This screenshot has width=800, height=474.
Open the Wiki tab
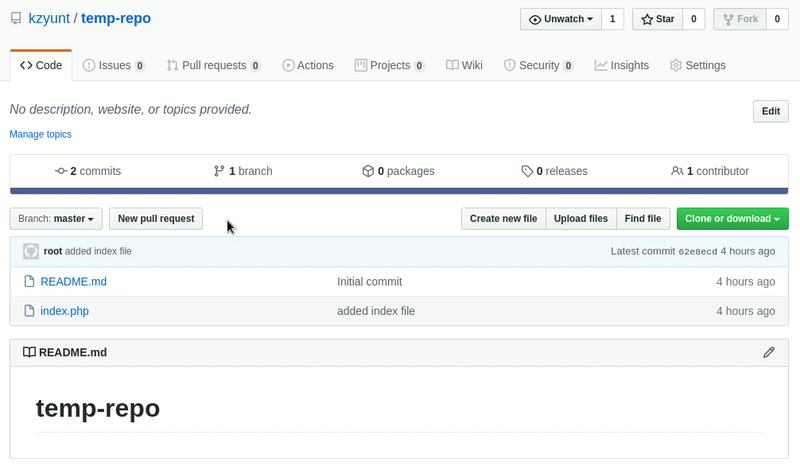(464, 65)
